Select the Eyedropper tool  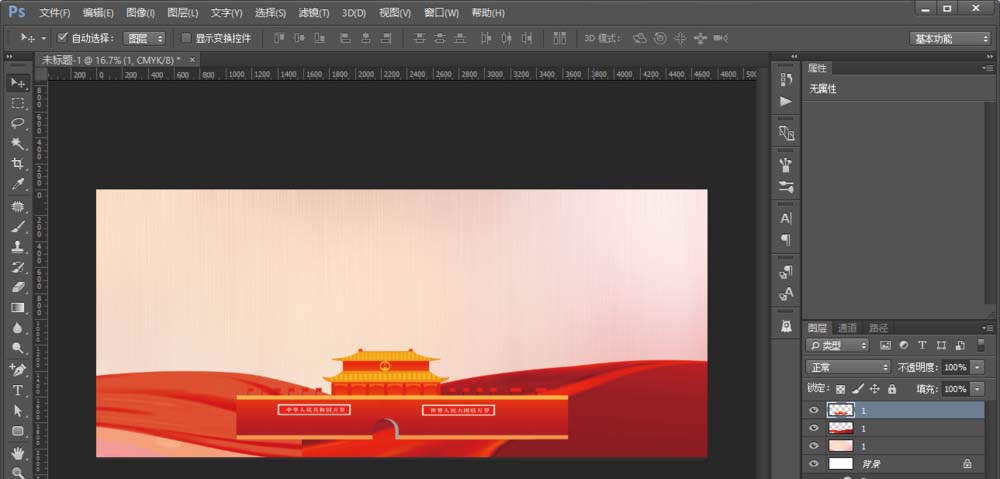[x=18, y=184]
